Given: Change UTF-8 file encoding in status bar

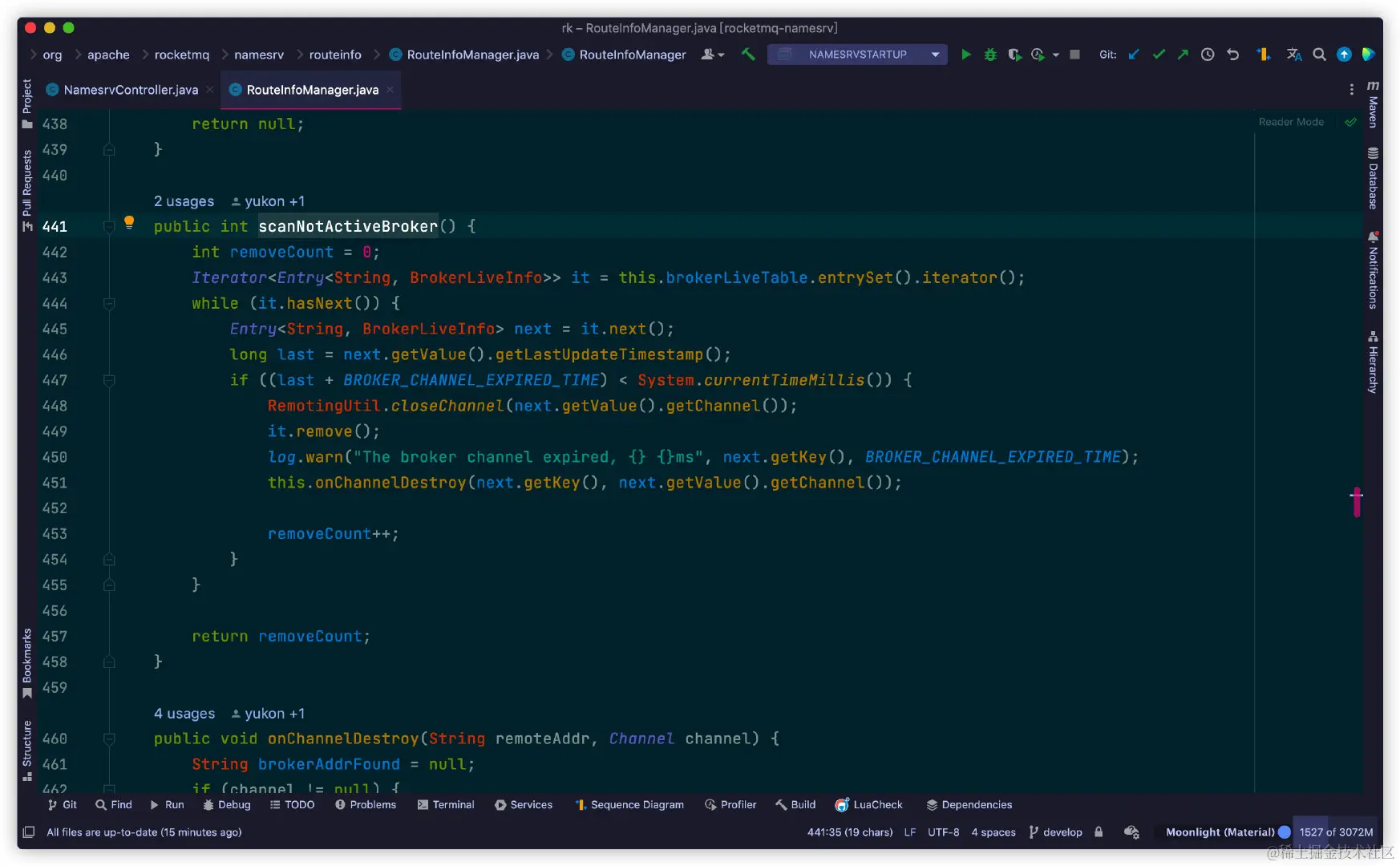Looking at the screenshot, I should 943,832.
